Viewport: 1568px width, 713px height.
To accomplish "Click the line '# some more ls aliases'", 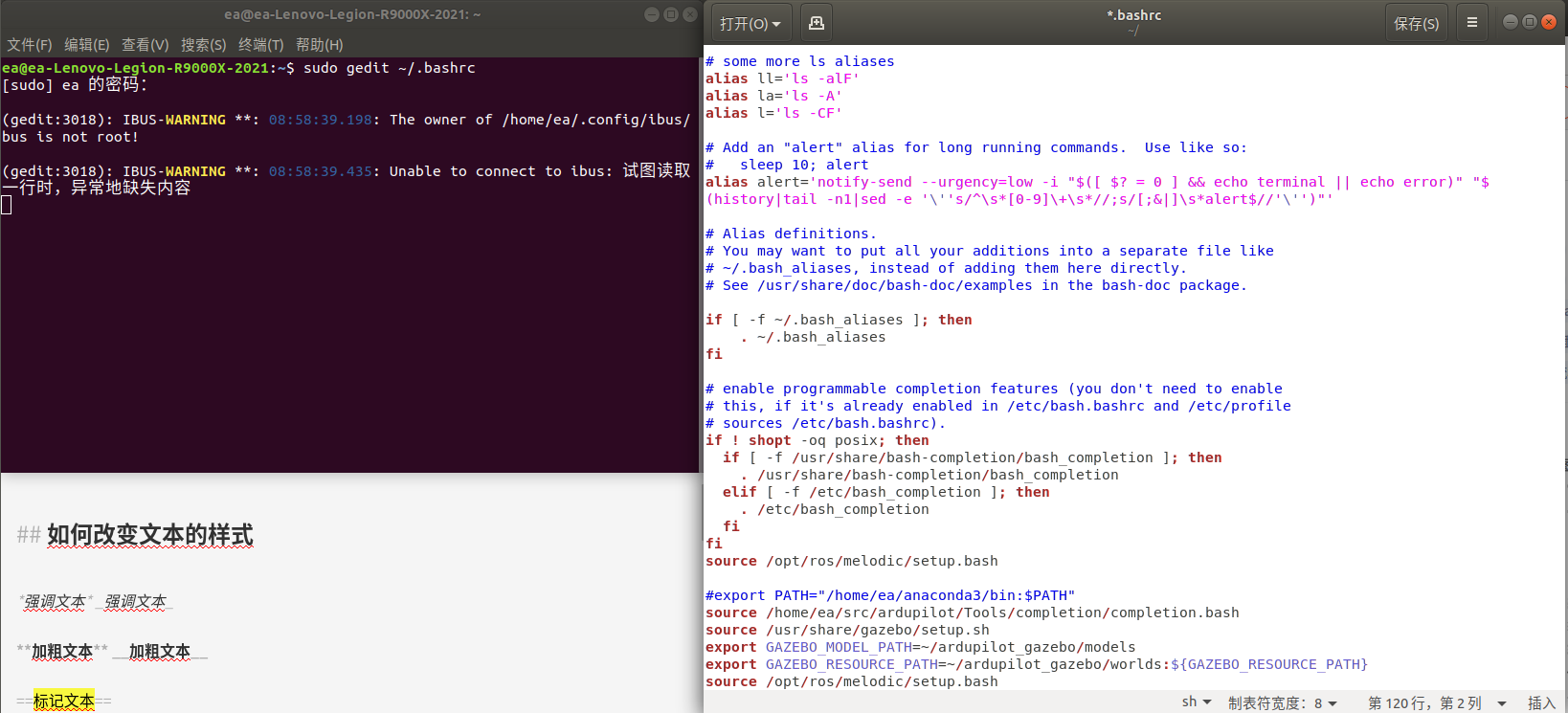I will tap(800, 61).
